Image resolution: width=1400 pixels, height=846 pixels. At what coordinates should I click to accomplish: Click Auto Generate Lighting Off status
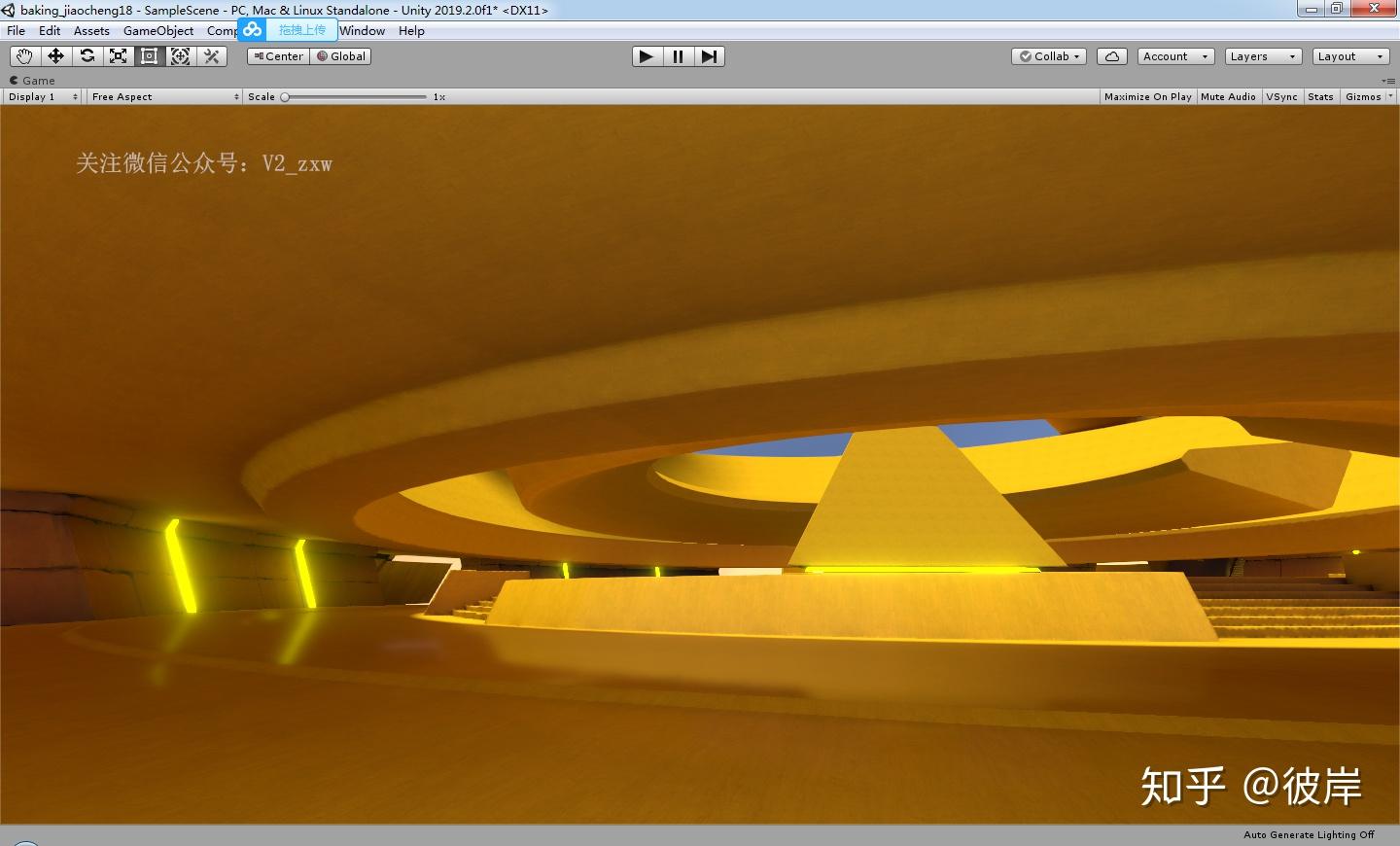(1309, 835)
